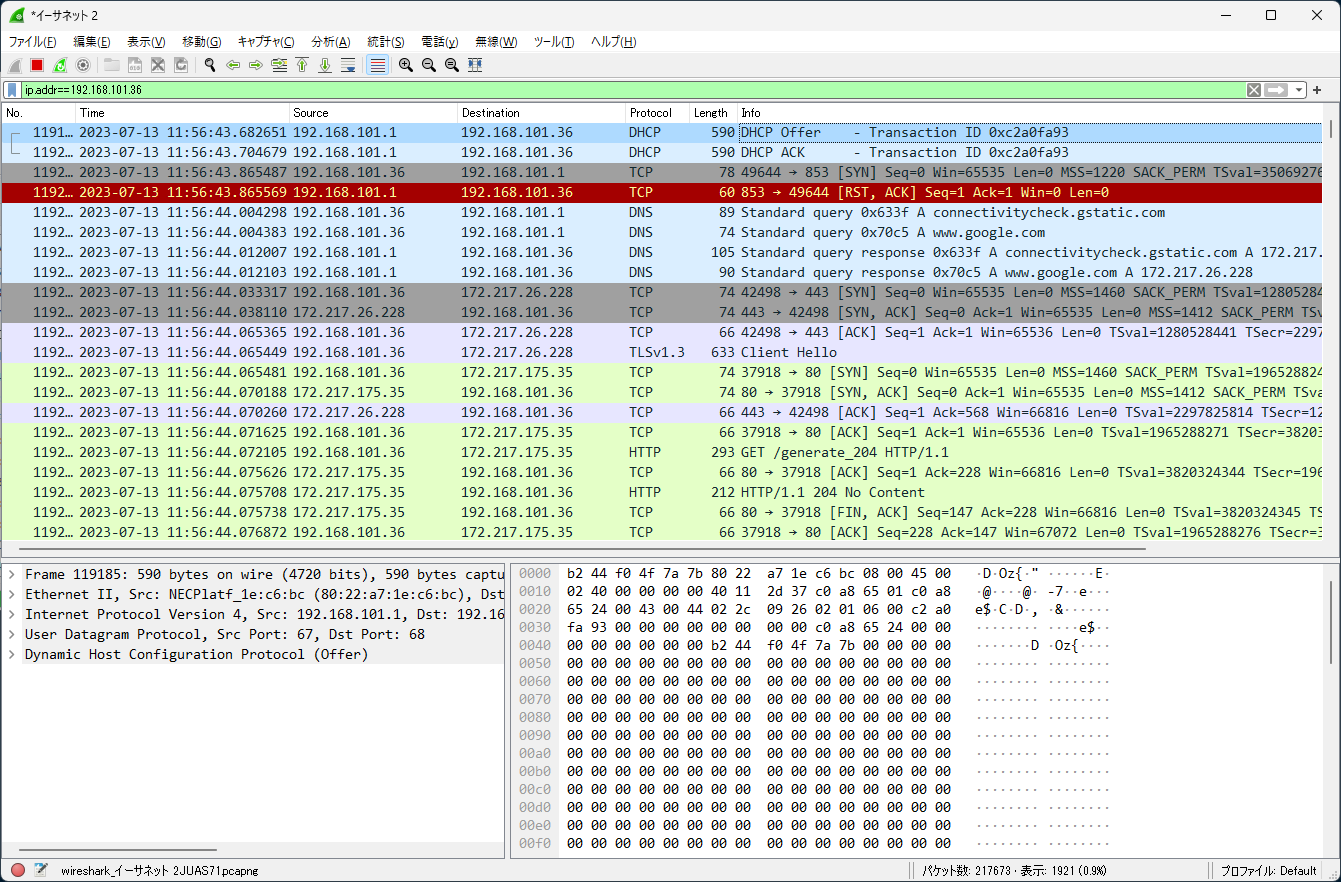Apply the display filter using arrow button

(x=1275, y=90)
